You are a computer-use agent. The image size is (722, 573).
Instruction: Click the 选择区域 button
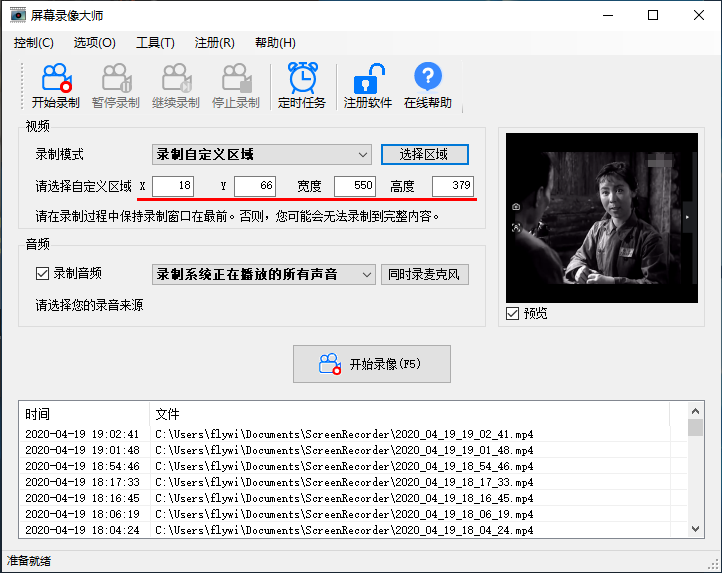coord(424,154)
